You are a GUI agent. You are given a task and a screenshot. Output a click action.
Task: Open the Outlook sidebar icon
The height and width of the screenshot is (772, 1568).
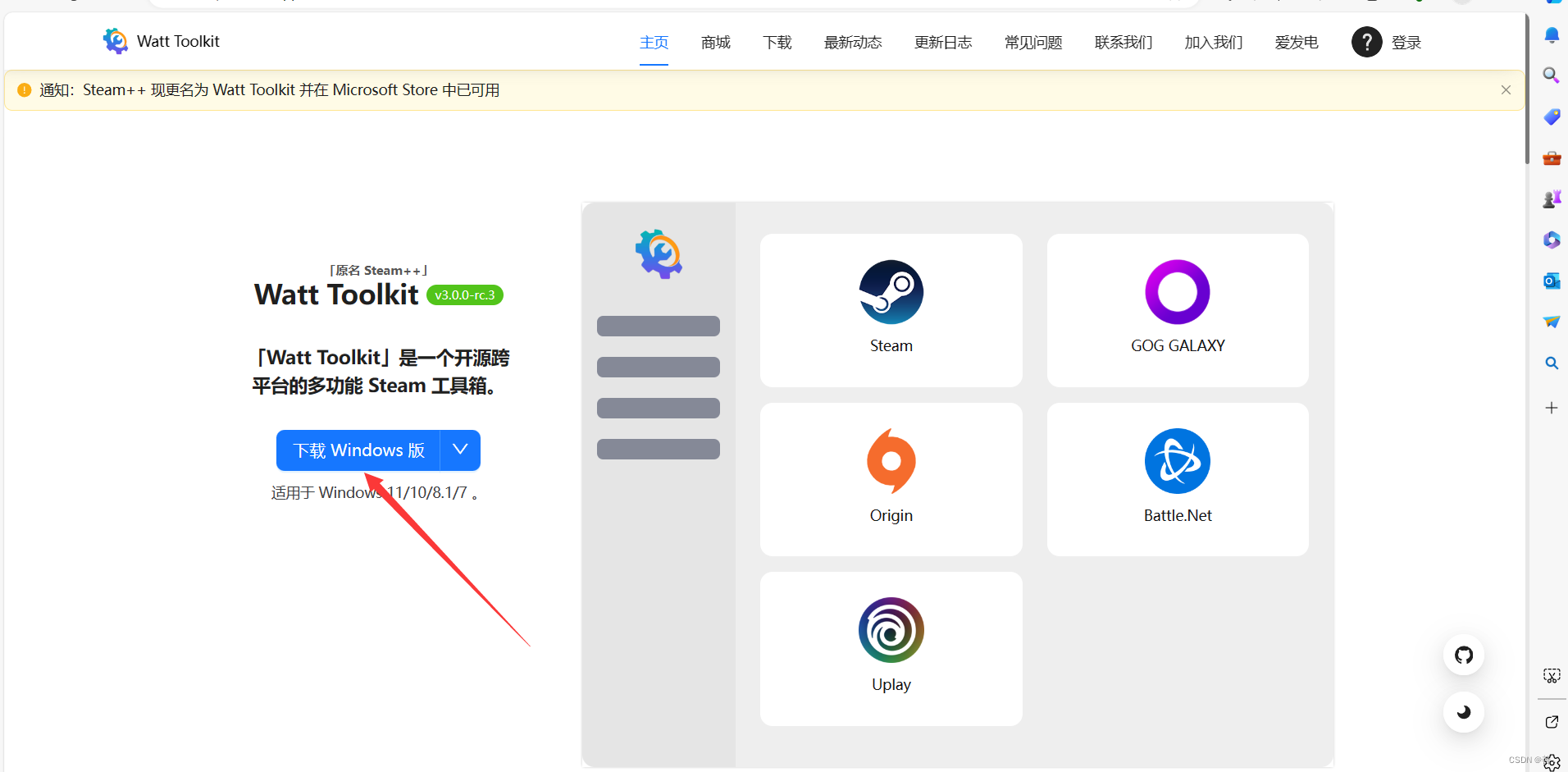tap(1552, 281)
